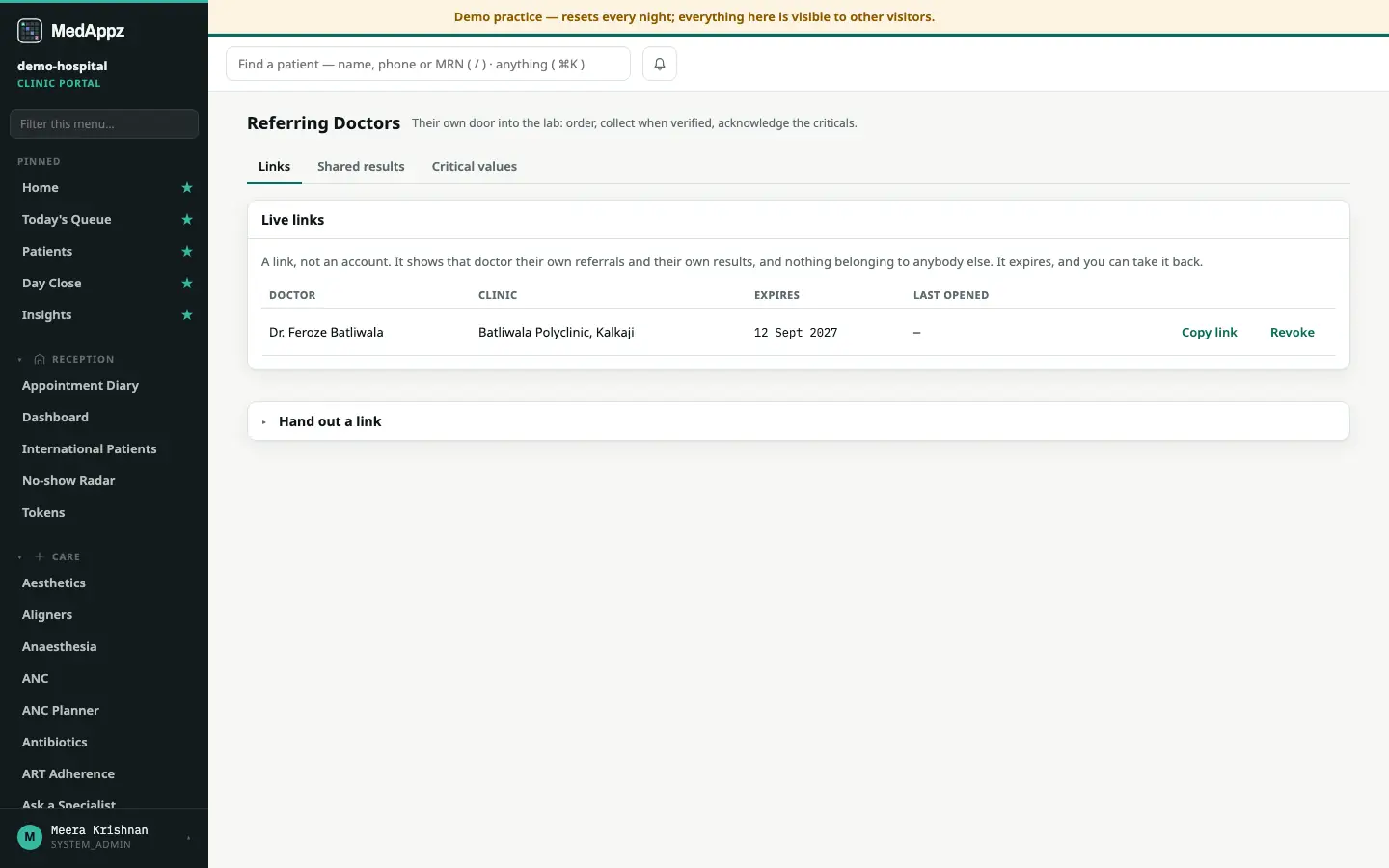Click the 12 Sept 2027 expiry date

pos(796,332)
